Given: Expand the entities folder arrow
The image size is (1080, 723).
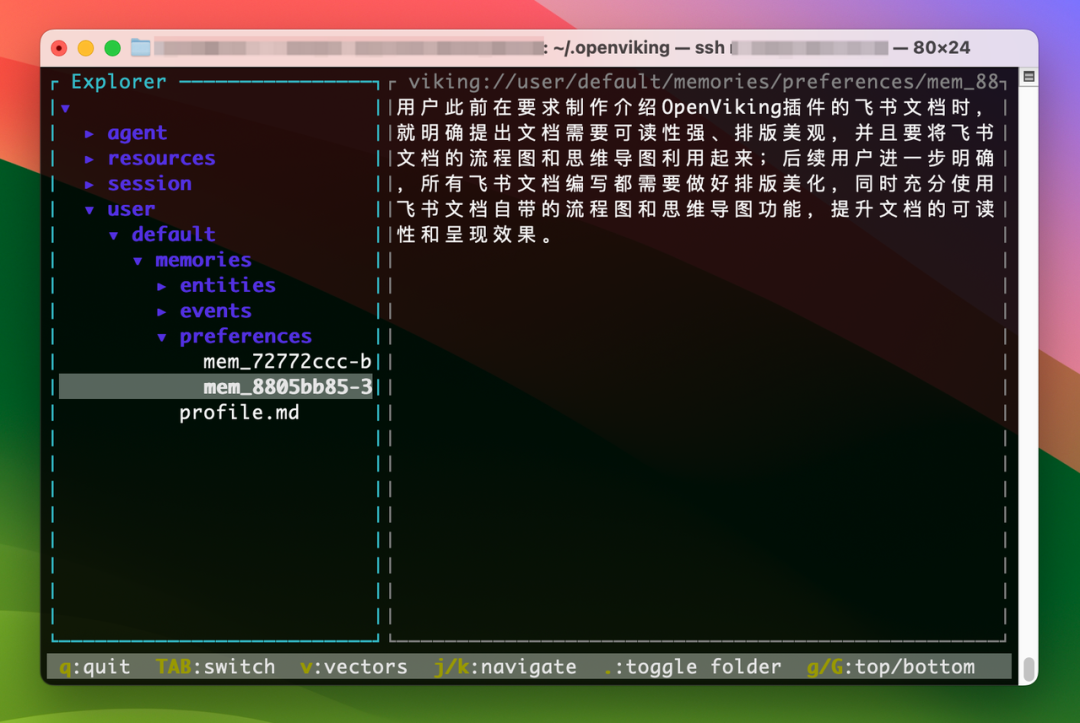Looking at the screenshot, I should coord(162,286).
